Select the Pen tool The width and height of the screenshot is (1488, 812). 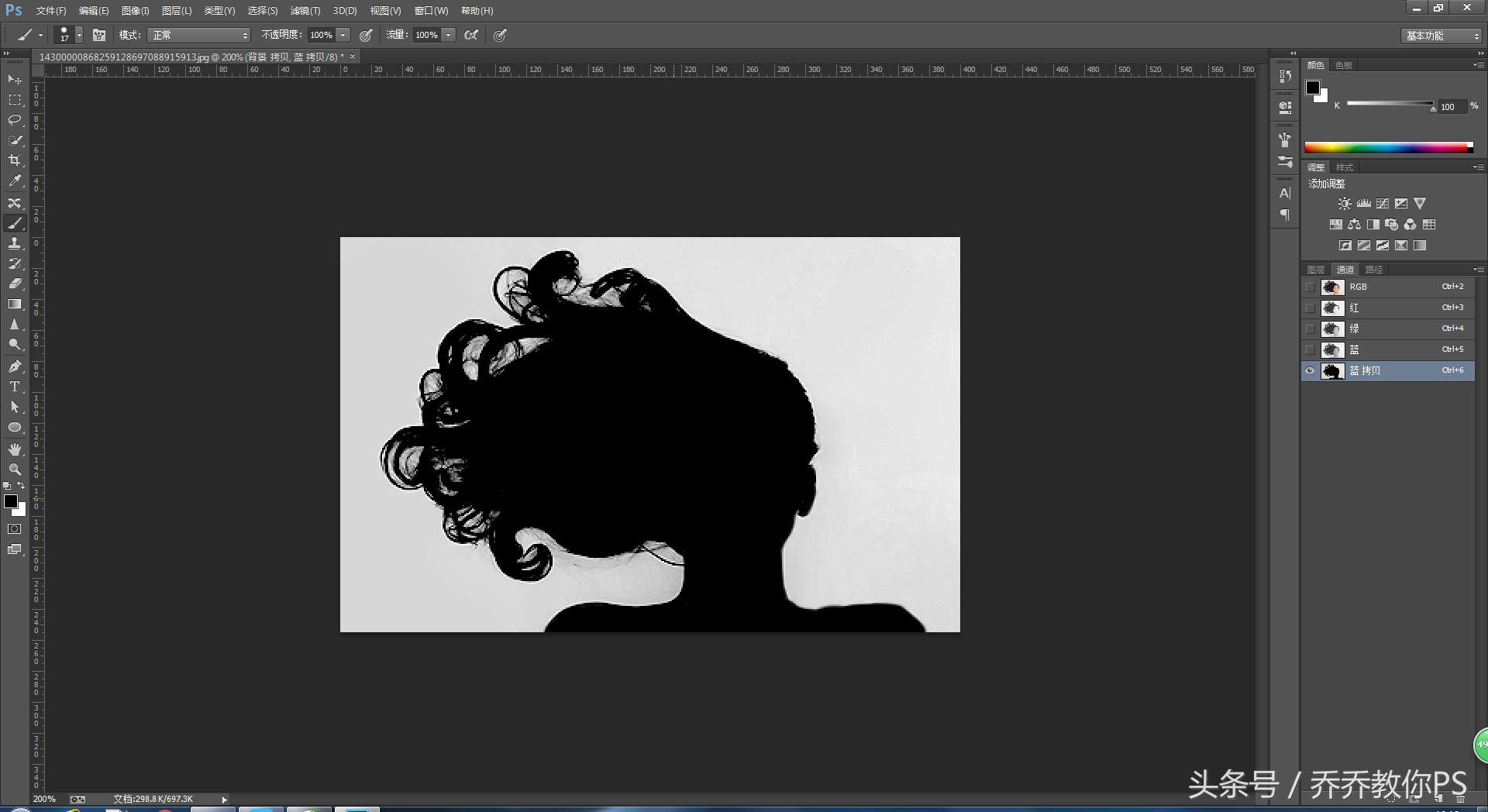(x=15, y=366)
